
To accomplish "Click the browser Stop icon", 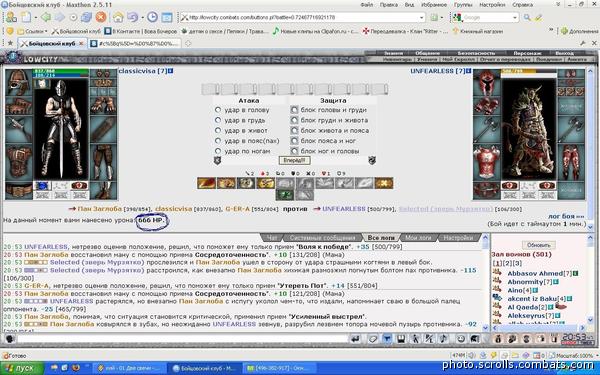I will click(101, 17).
